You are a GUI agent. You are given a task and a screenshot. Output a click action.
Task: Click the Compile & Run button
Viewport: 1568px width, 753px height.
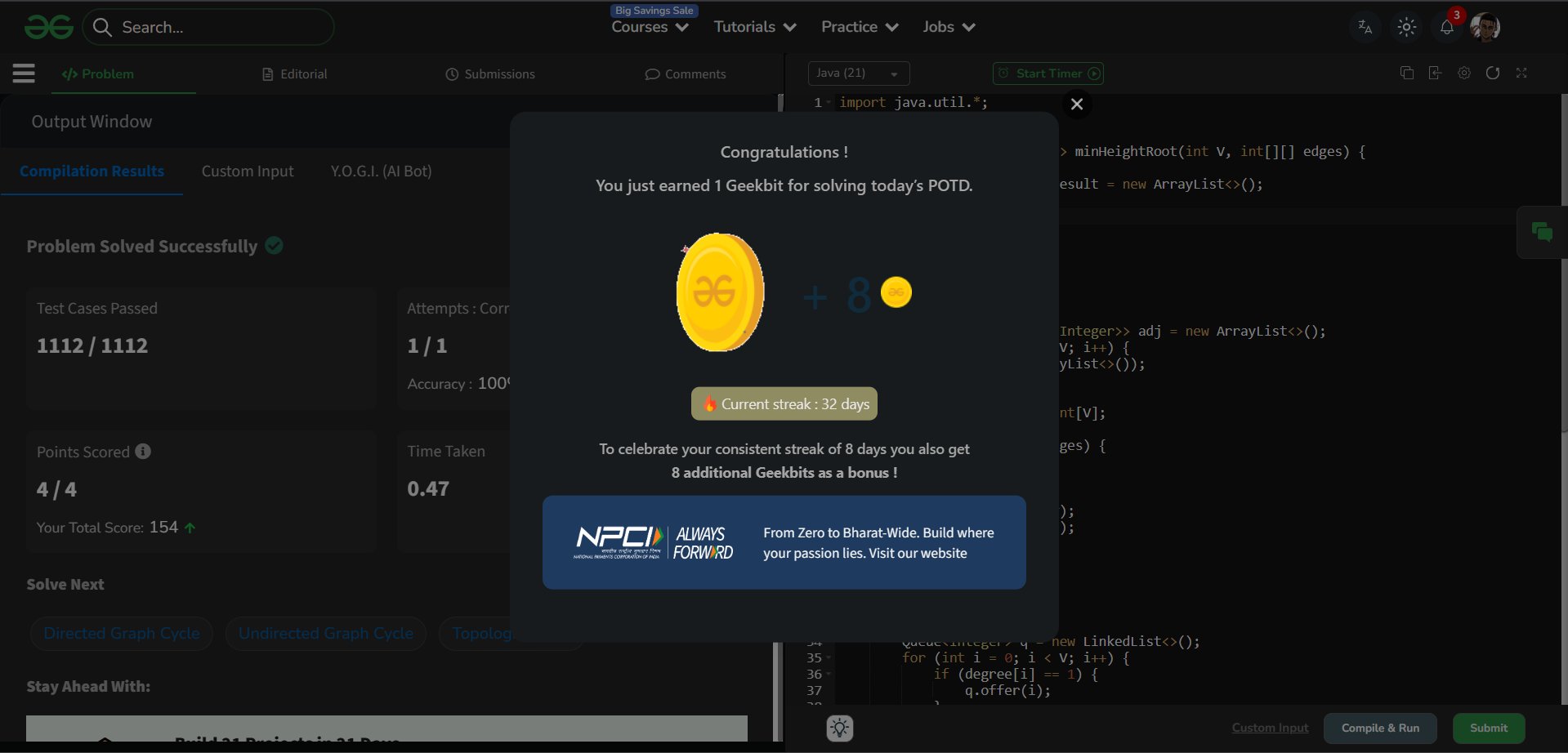click(1380, 728)
